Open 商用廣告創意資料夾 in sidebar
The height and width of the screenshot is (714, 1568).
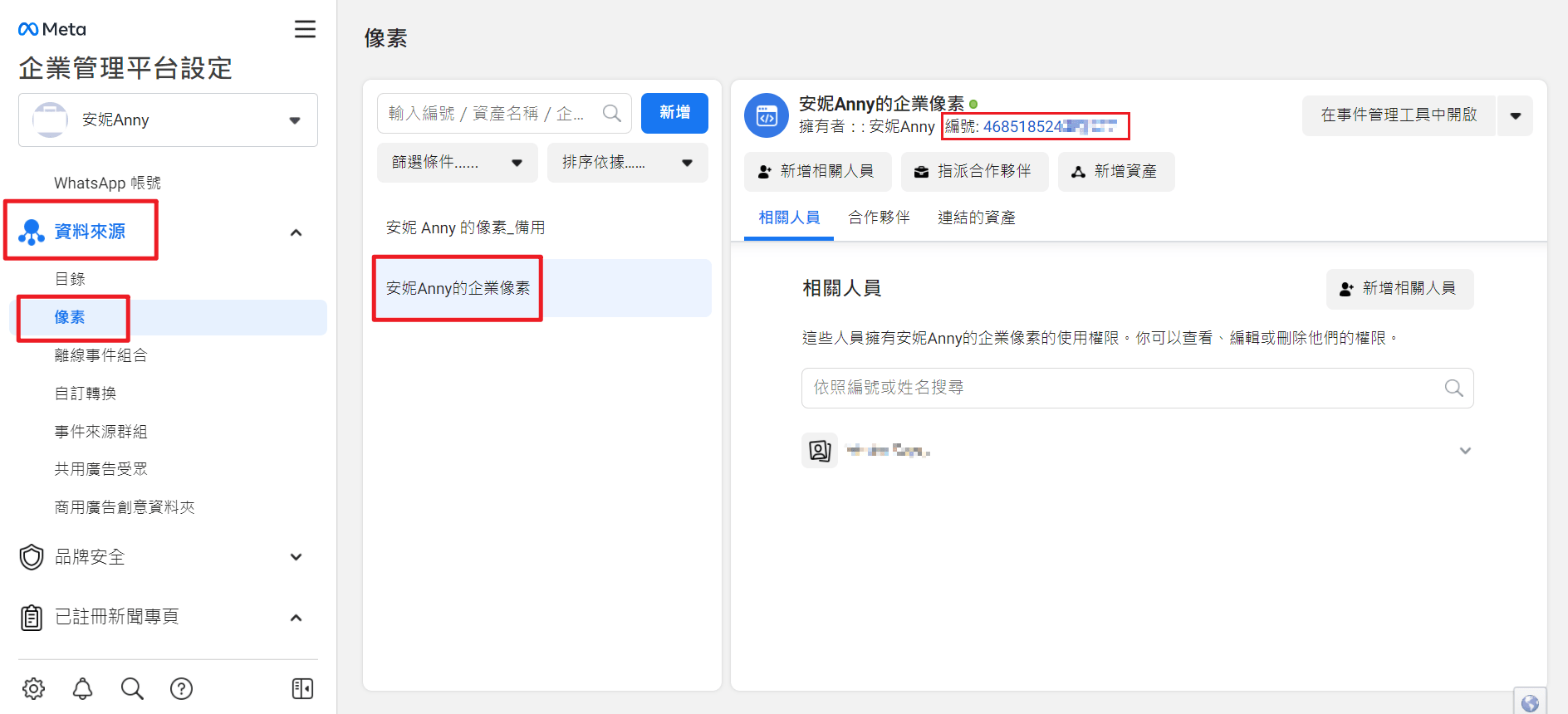[x=124, y=507]
